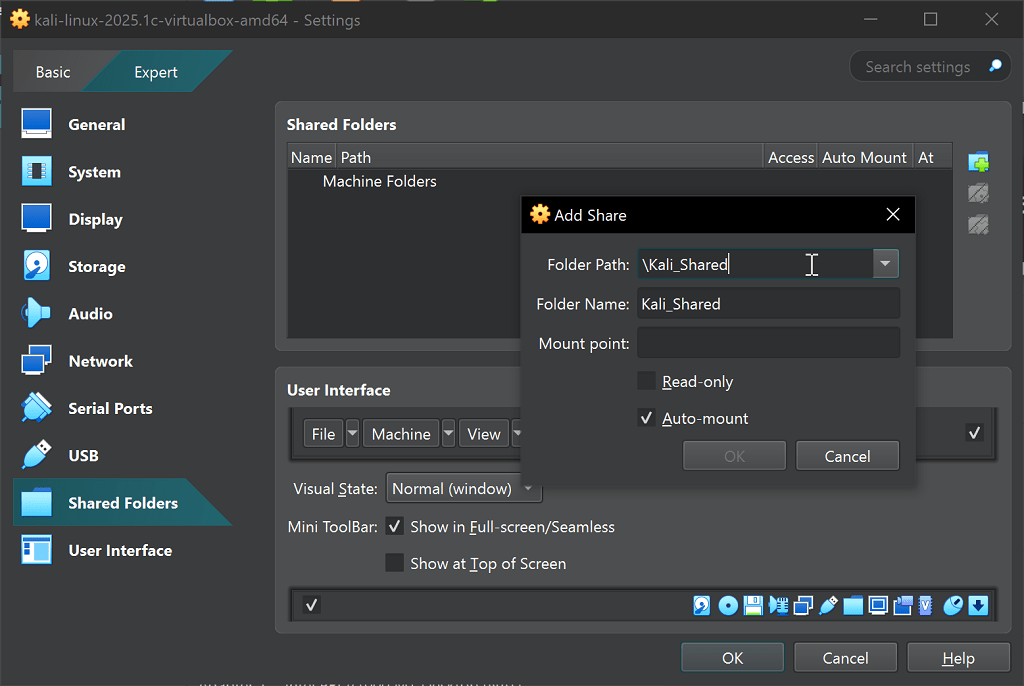This screenshot has height=686, width=1024.
Task: Click the Access column header
Action: [791, 157]
